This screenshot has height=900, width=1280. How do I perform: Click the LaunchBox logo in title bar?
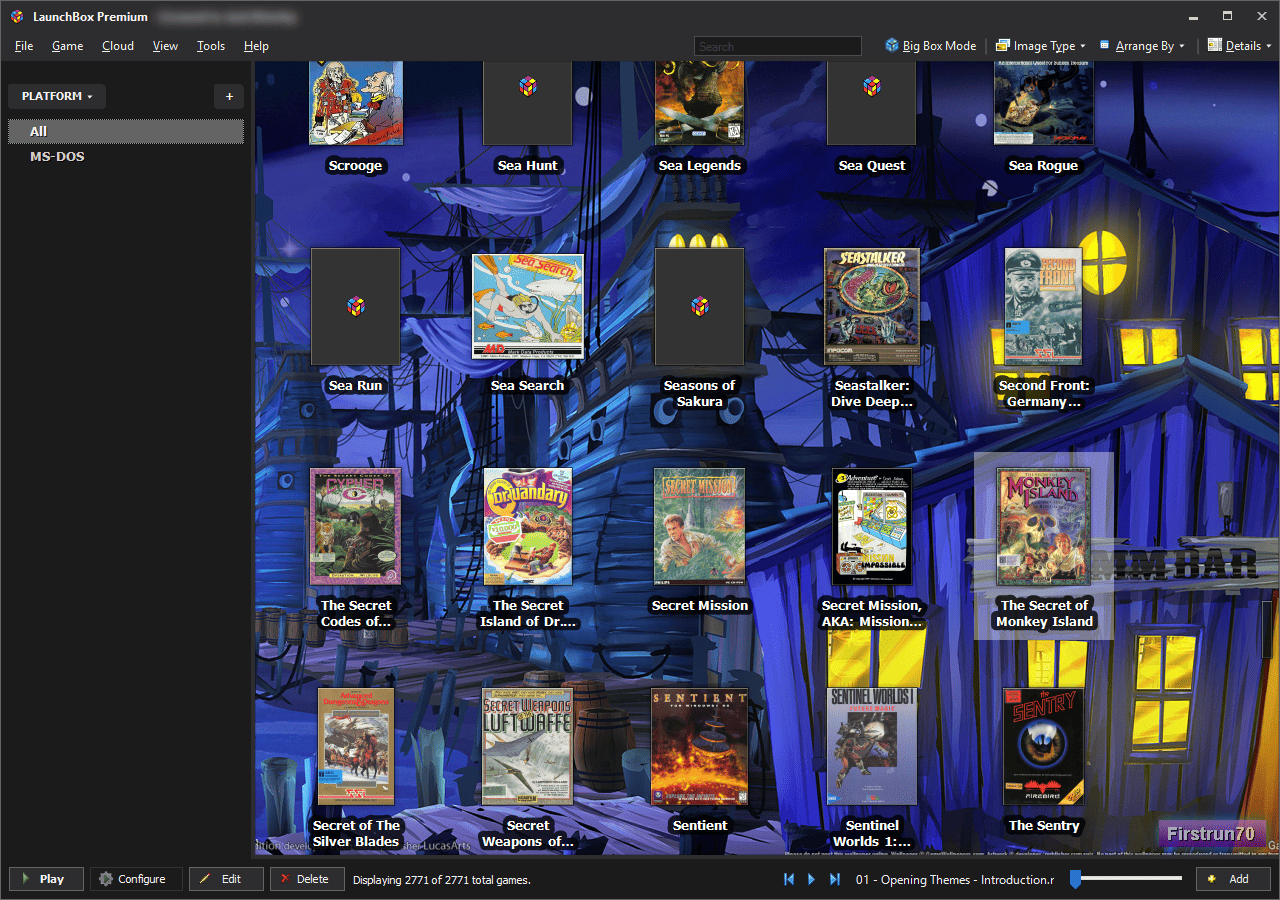point(17,16)
